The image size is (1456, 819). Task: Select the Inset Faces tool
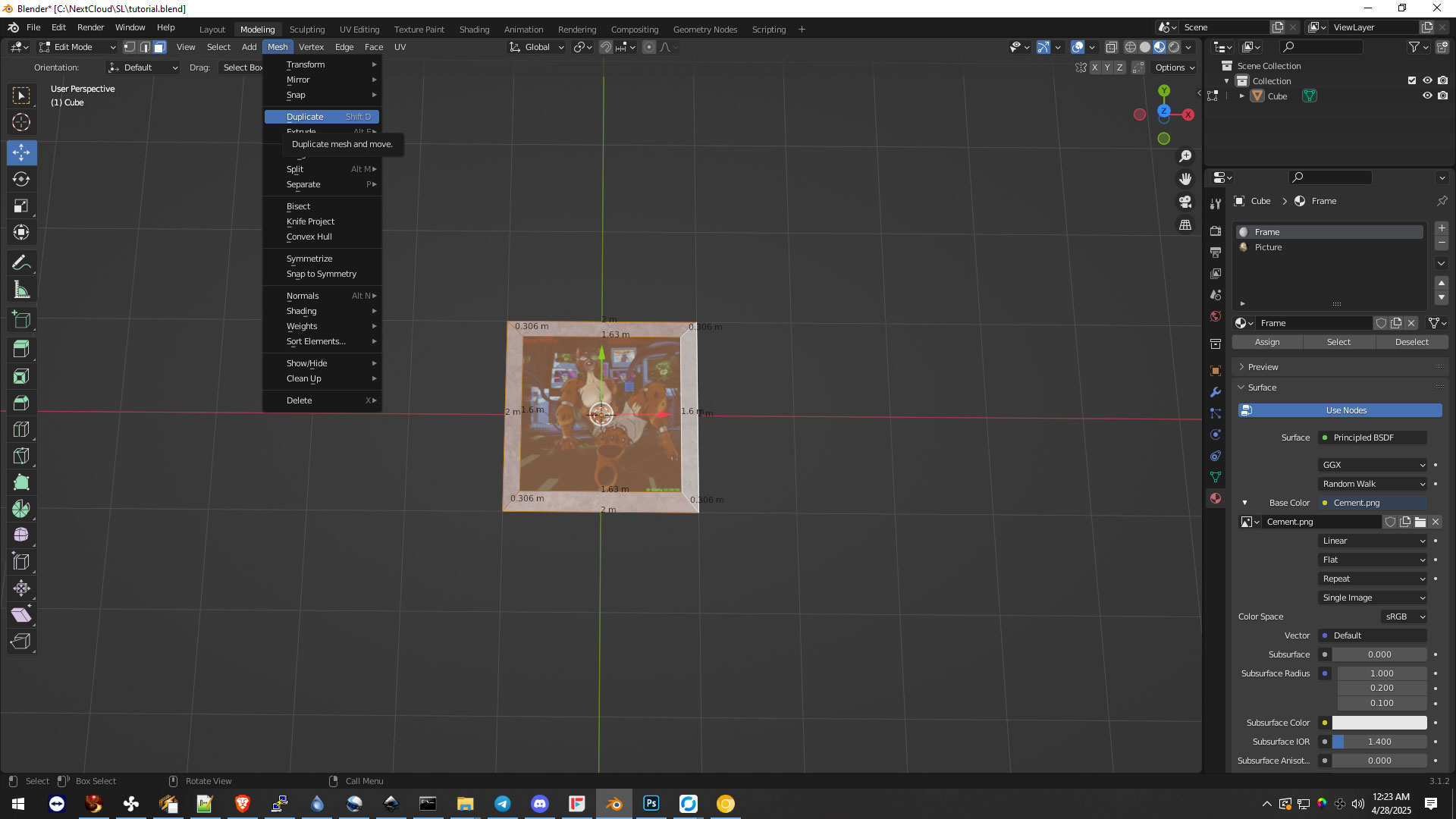coord(21,376)
